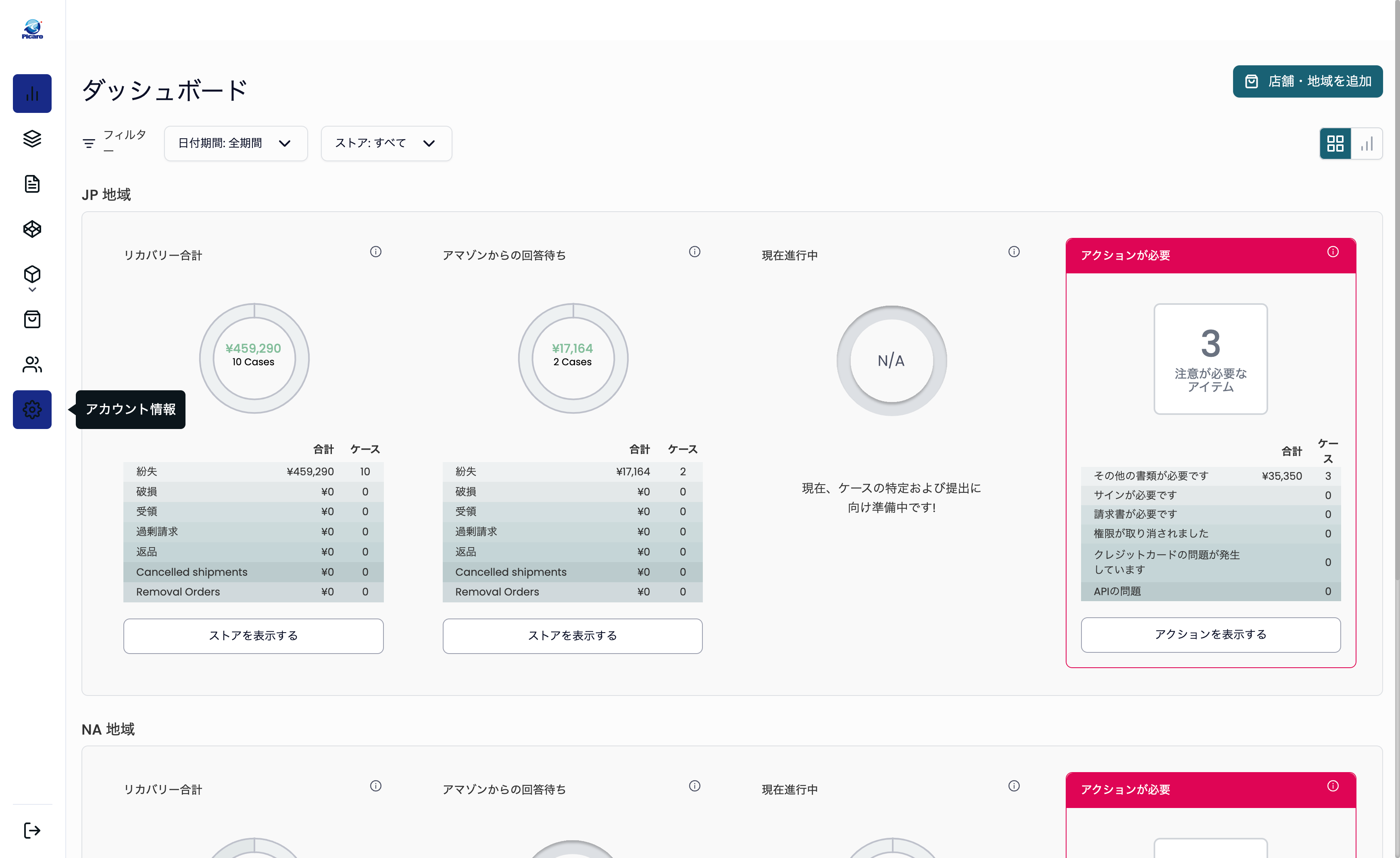Click info icon for NA アマゾンからの回答待ち
1400x858 pixels.
(x=694, y=785)
